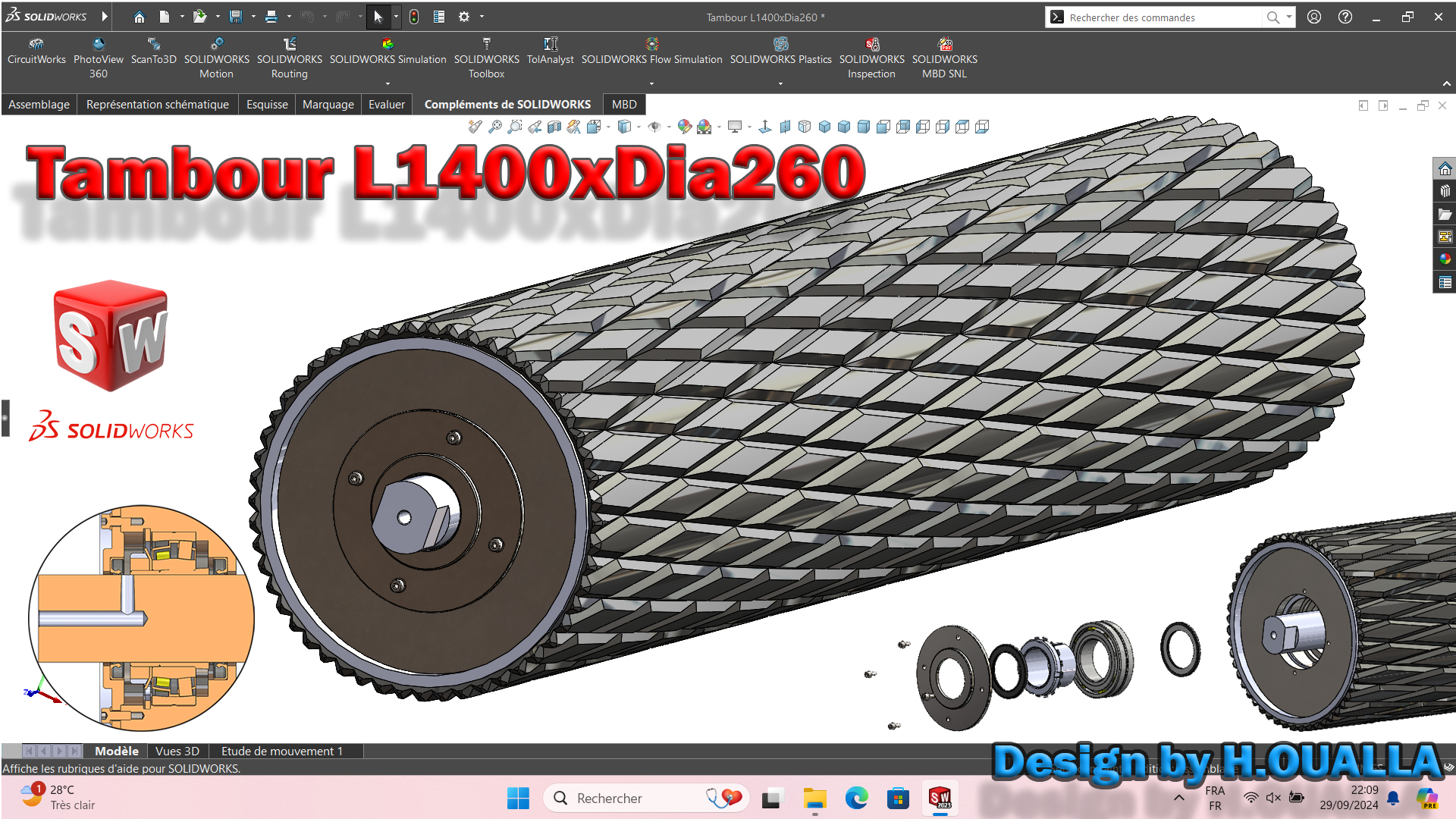Open SOLIDWORKS MBD SNL add-in
The image size is (1456, 819).
(x=945, y=58)
